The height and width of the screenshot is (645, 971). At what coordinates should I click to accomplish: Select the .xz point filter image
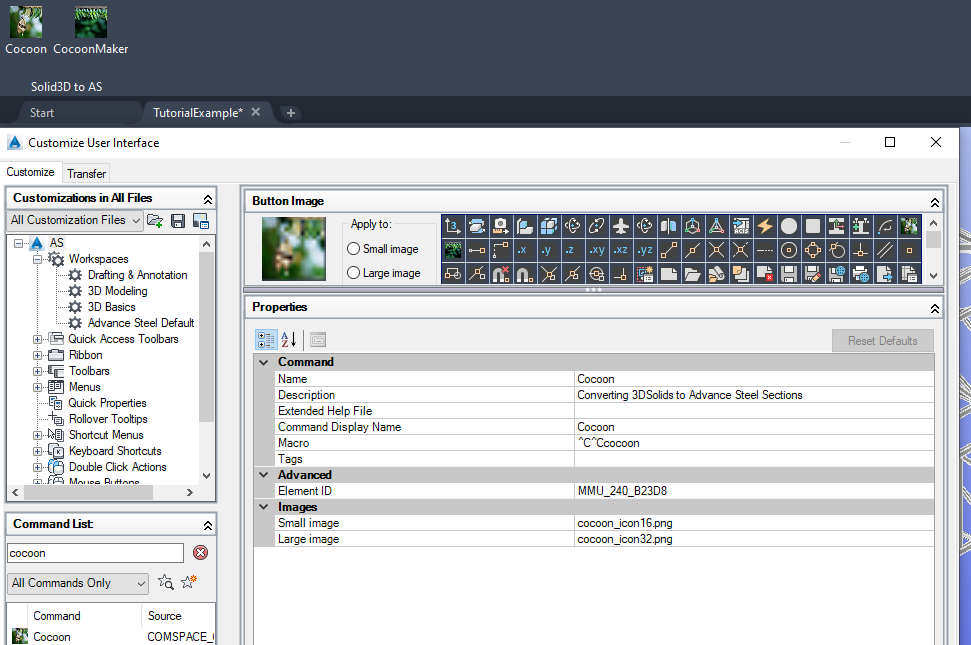(620, 250)
